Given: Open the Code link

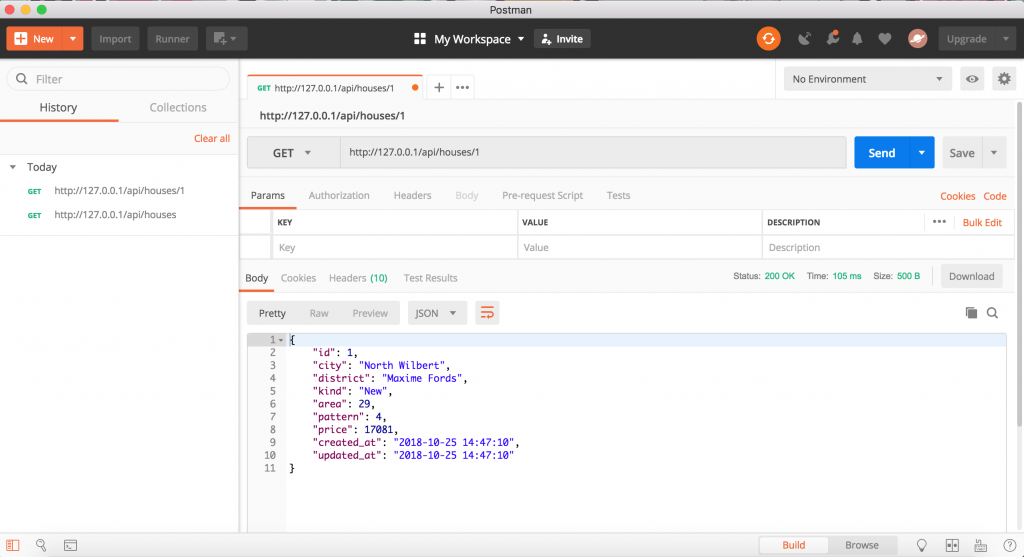Looking at the screenshot, I should pos(995,196).
